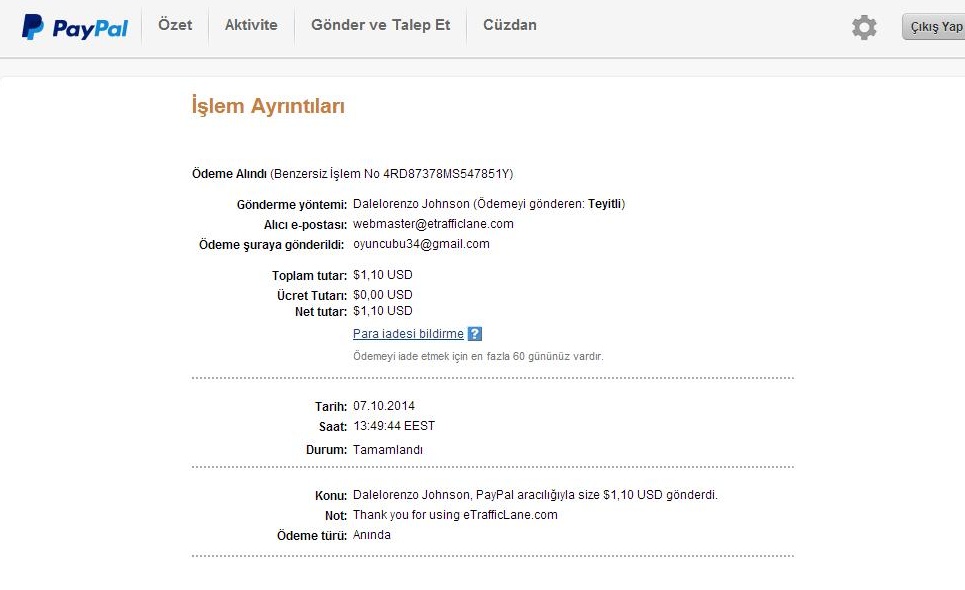965x590 pixels.
Task: Click the oyuncubu34@gmail.com email text
Action: click(422, 244)
